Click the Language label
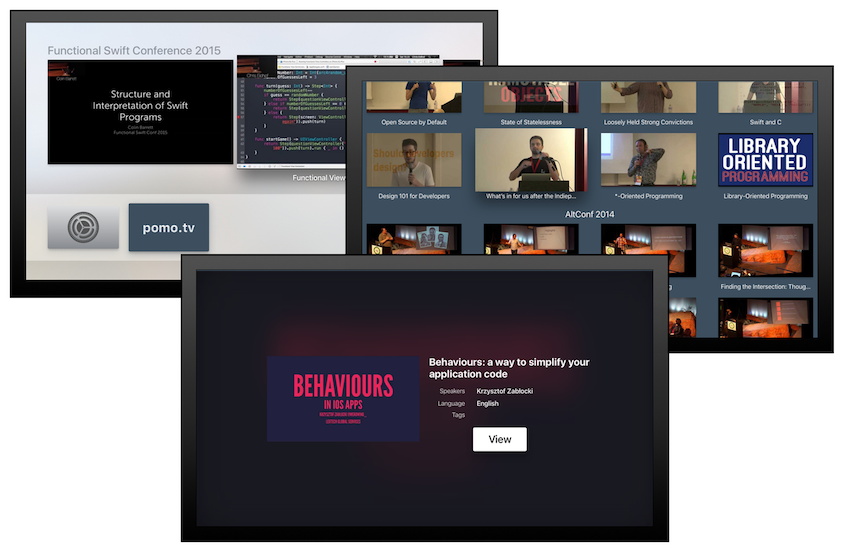The width and height of the screenshot is (850, 556). point(451,403)
